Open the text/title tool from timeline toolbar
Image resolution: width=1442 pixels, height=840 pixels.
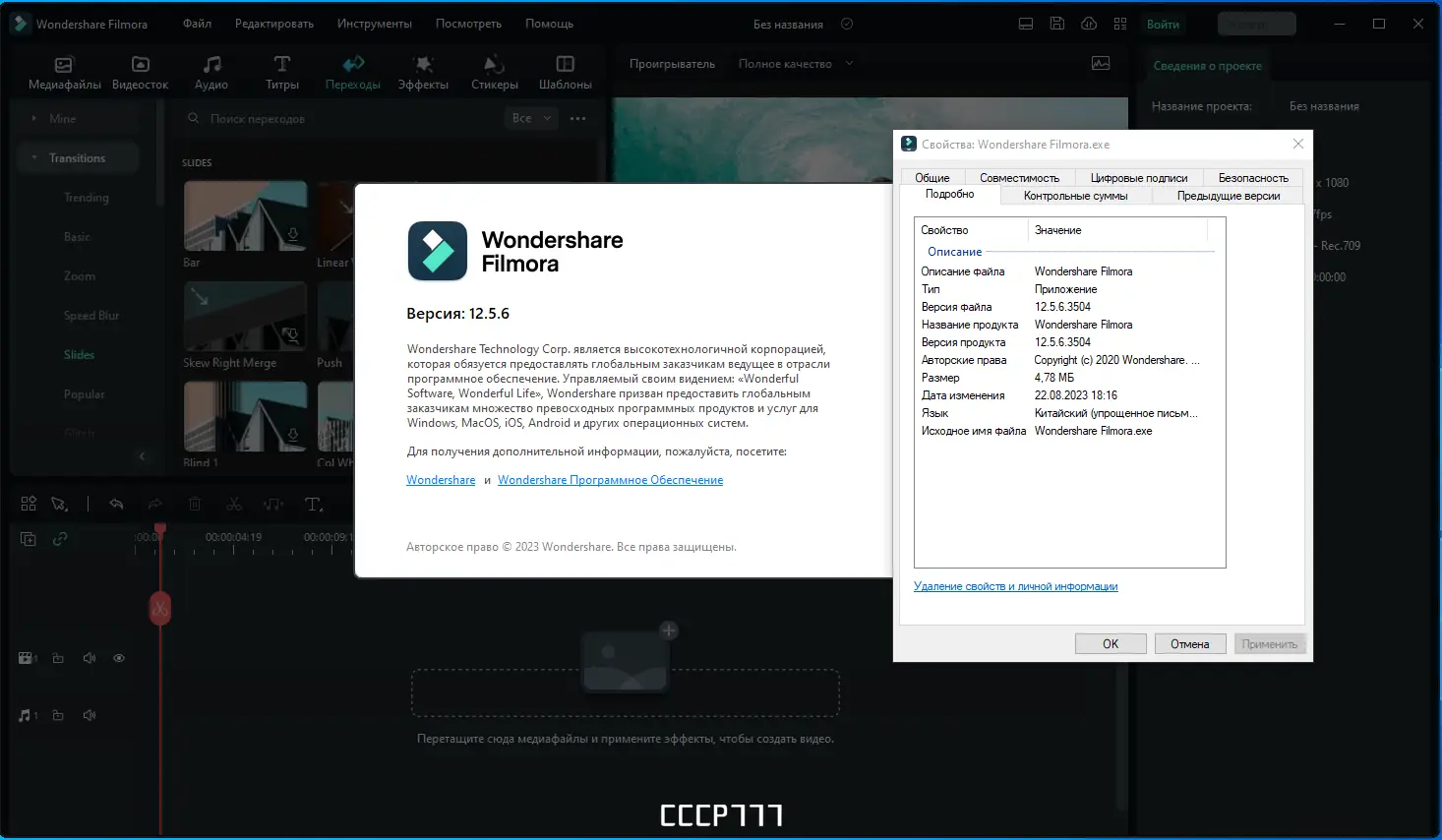(313, 505)
